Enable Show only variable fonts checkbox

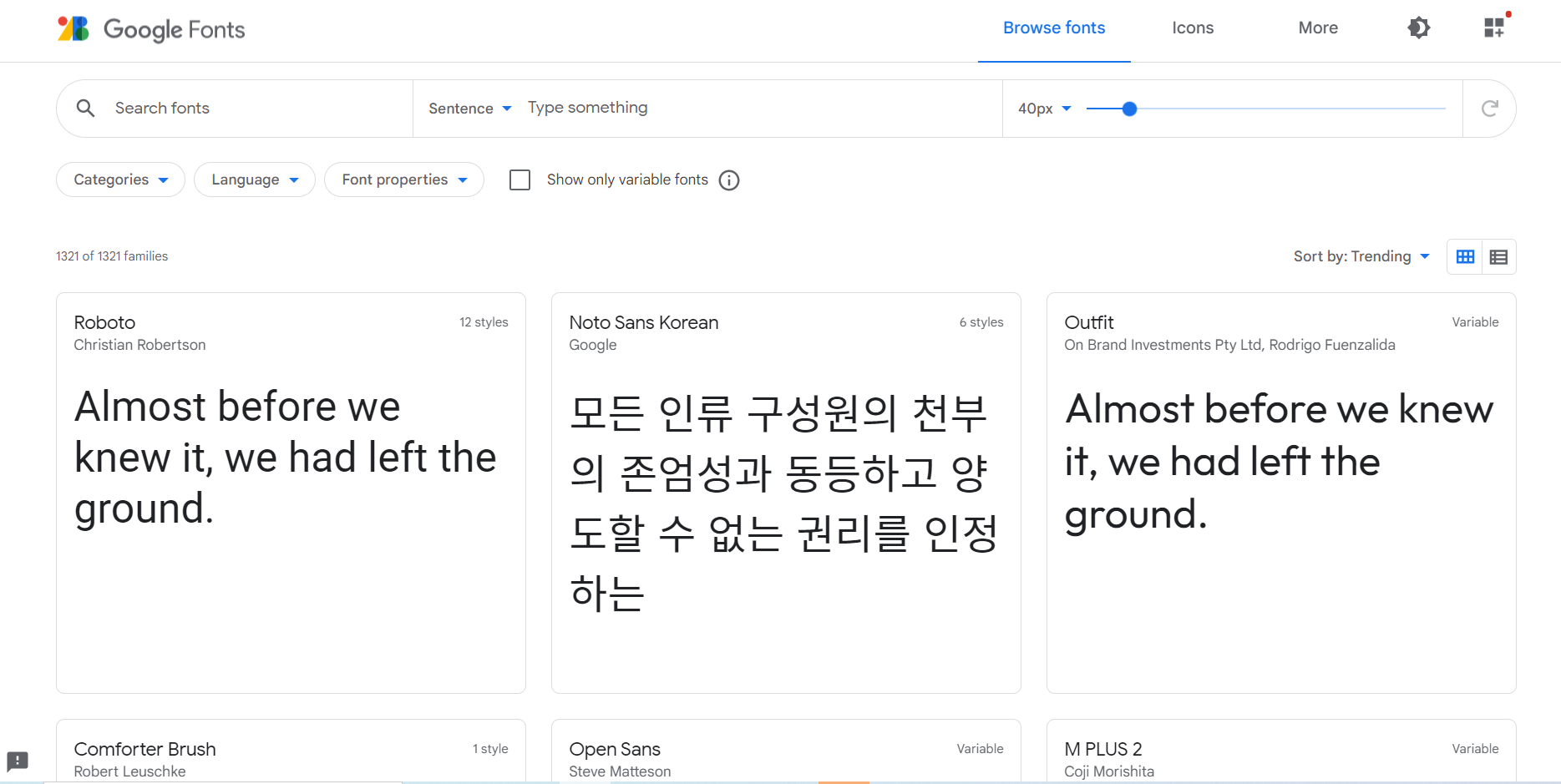pyautogui.click(x=519, y=180)
